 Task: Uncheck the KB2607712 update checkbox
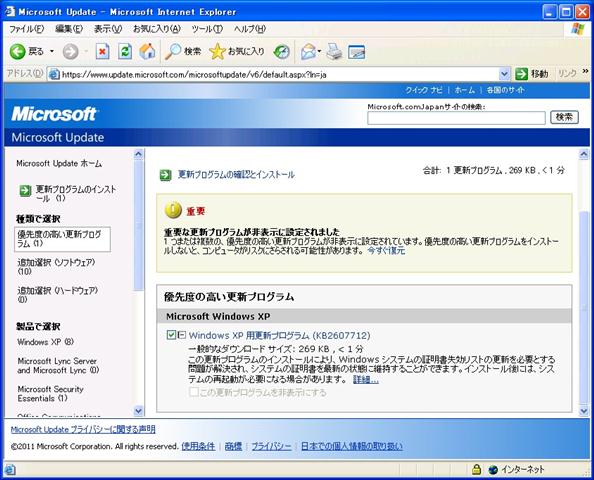(x=171, y=335)
